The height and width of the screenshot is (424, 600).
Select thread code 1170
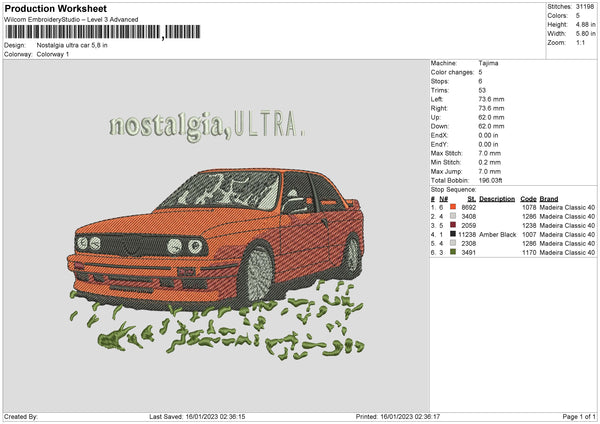529,253
